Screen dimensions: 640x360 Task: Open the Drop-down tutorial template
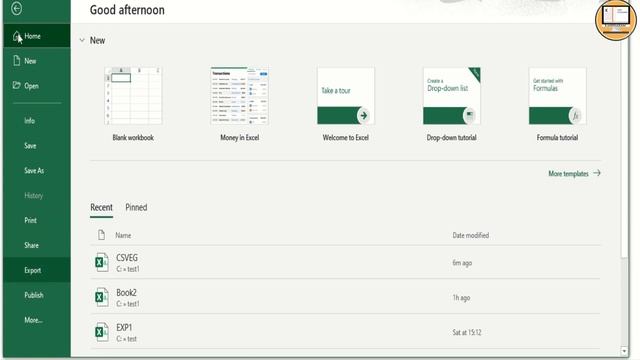(x=451, y=104)
